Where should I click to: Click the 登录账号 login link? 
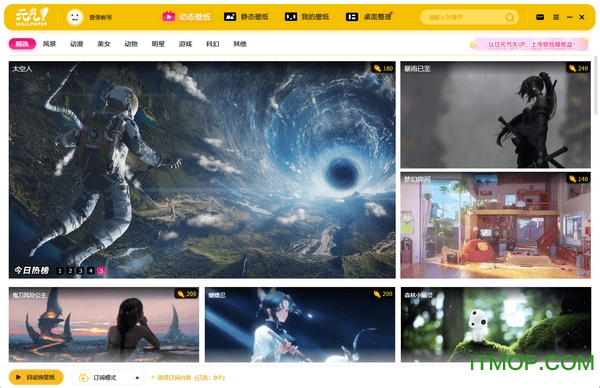click(101, 17)
